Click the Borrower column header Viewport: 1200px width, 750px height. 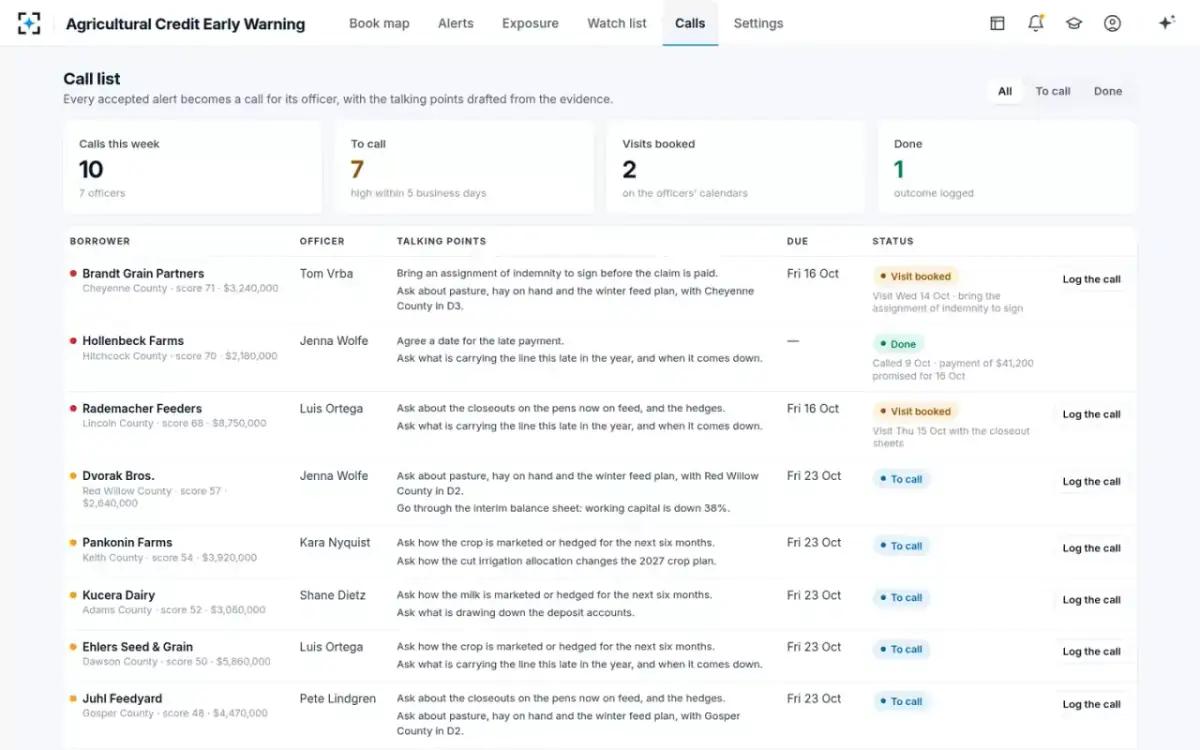(x=100, y=241)
